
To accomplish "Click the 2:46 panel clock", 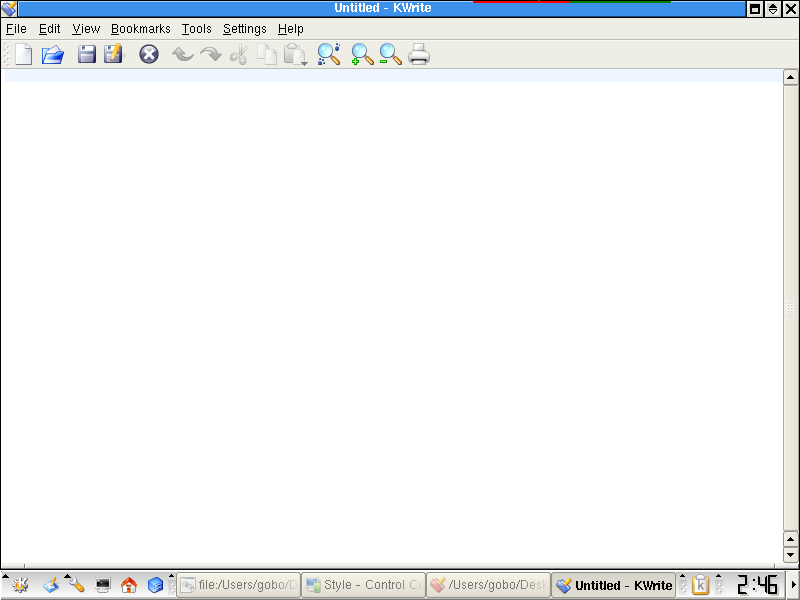I will [757, 585].
